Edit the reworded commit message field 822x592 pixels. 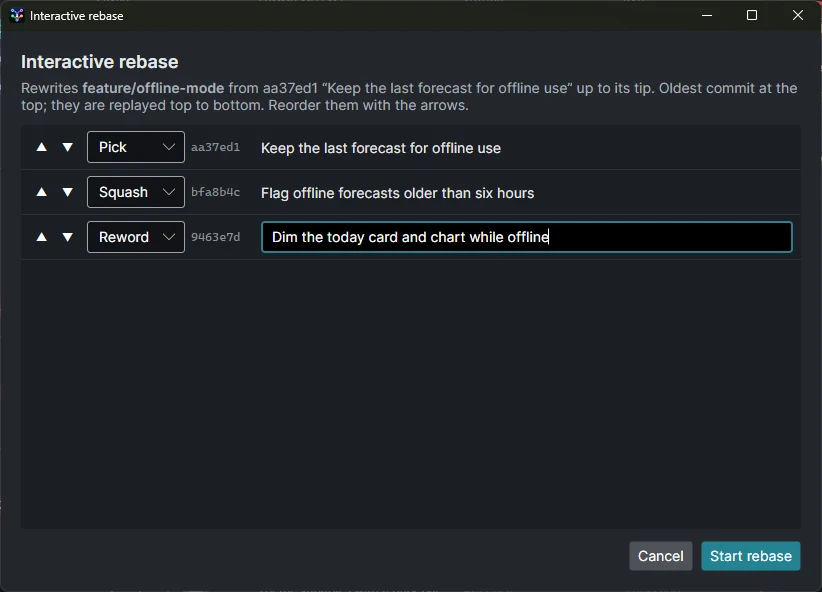point(527,238)
